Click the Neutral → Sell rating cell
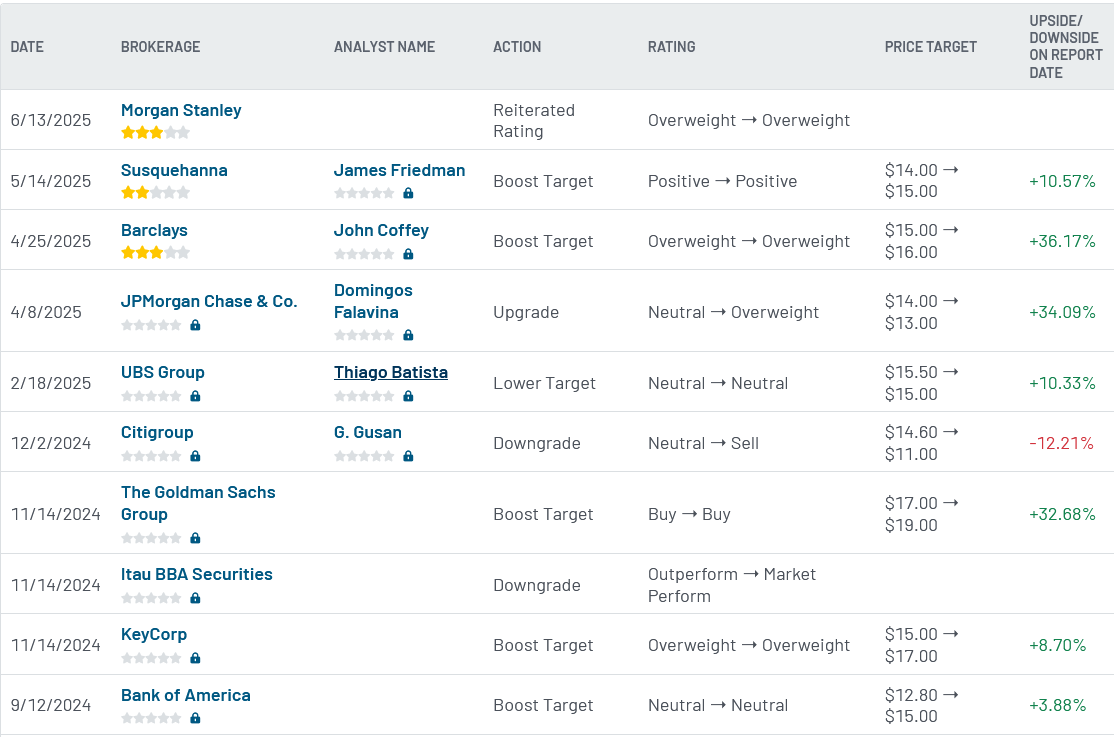 tap(703, 443)
